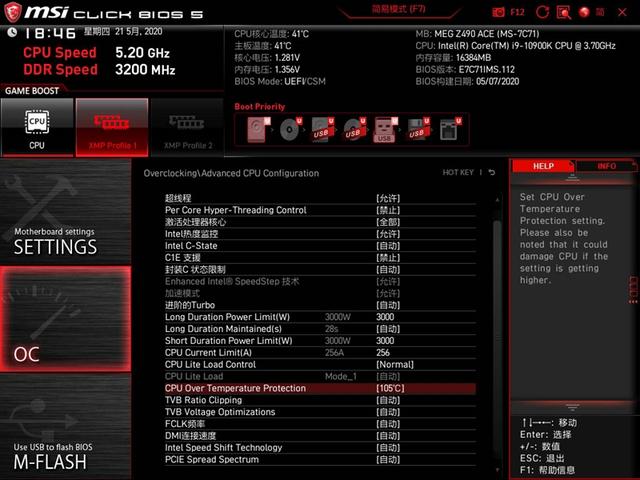Edit Short Duration Power Limit(W) value
Viewport: 640px width, 480px height.
click(385, 340)
